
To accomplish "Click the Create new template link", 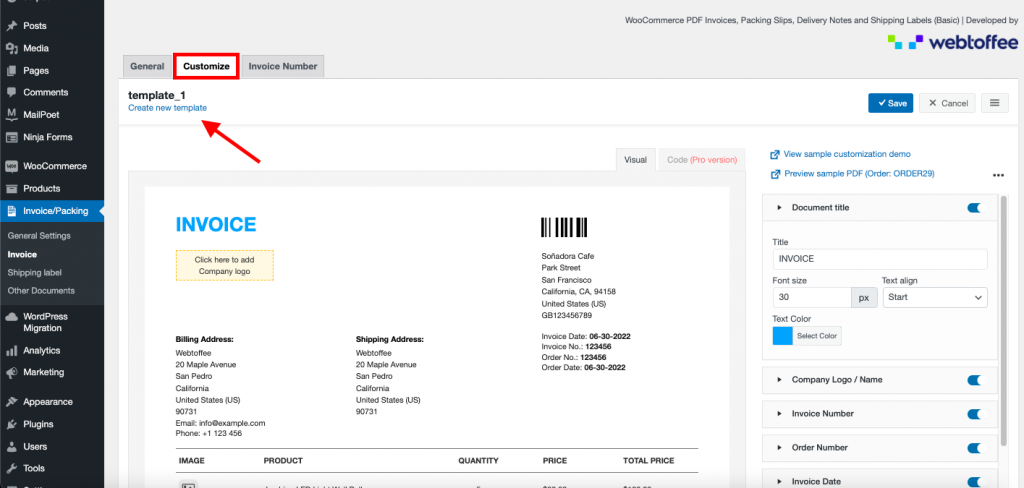I will click(x=167, y=108).
